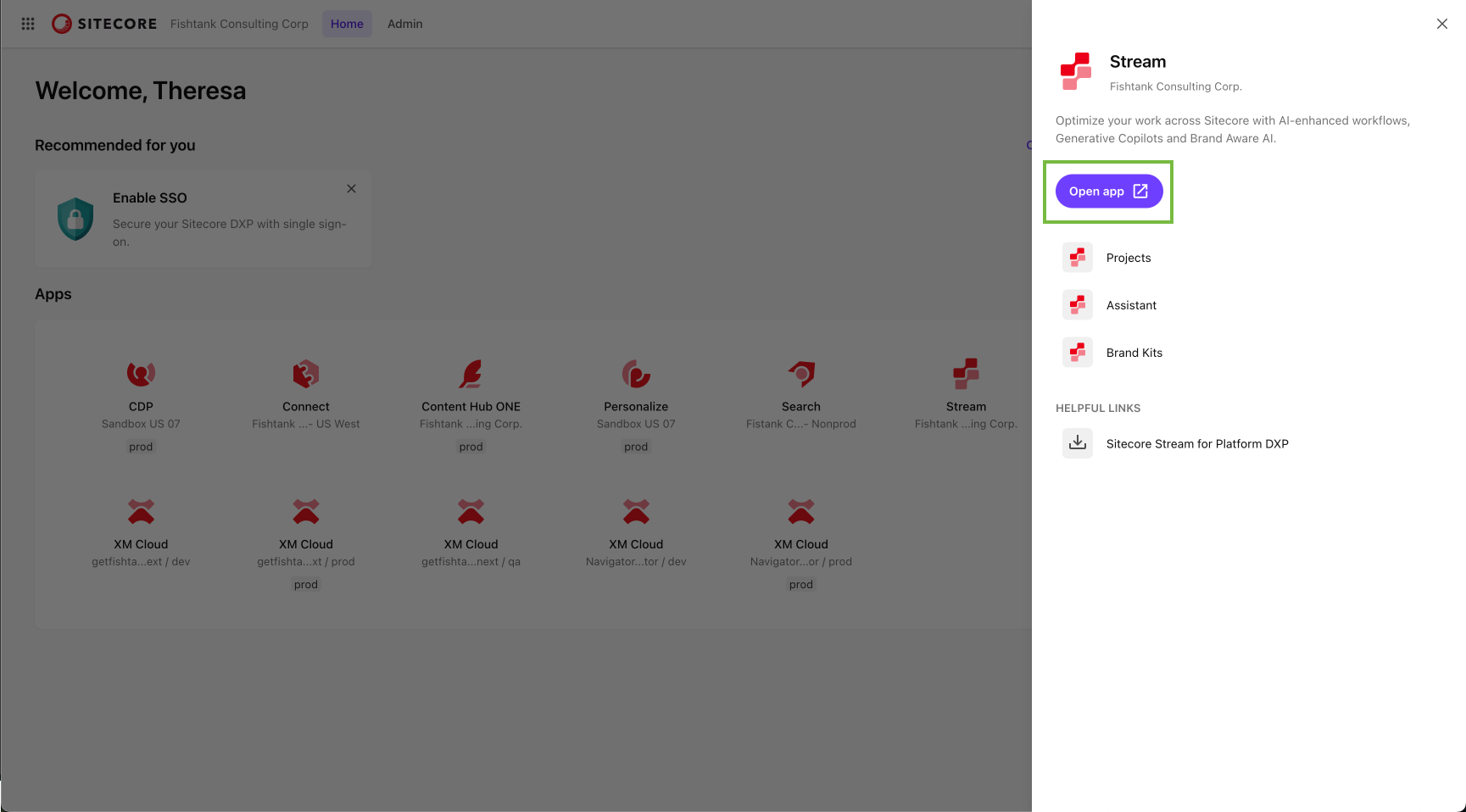1466x812 pixels.
Task: Click the Open app button
Action: 1109,192
